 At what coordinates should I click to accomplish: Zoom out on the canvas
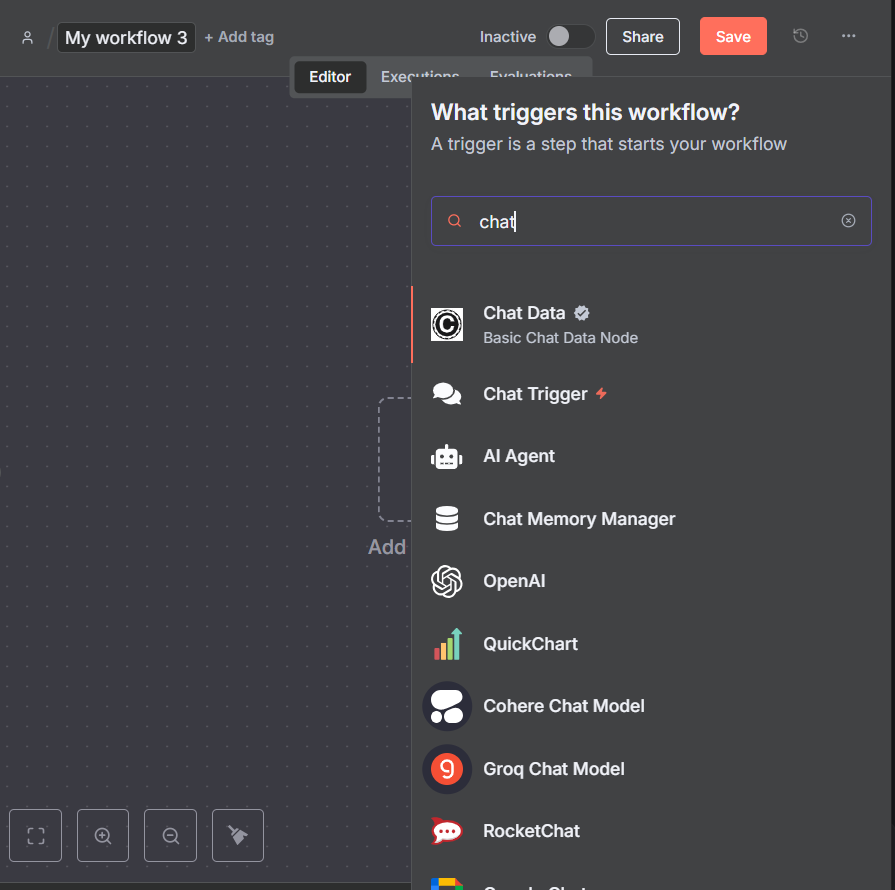coord(170,835)
